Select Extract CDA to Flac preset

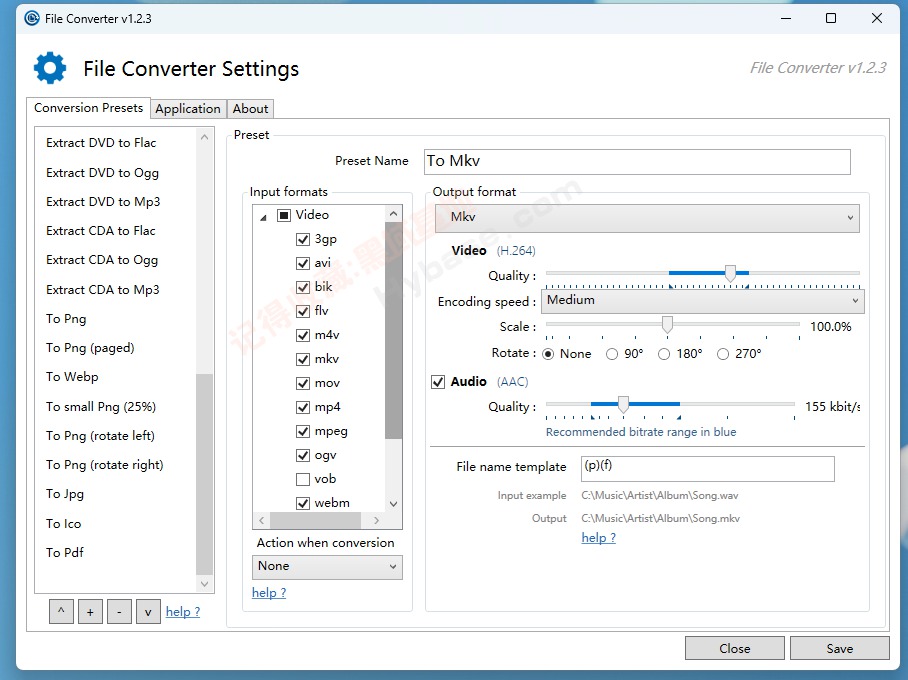pos(101,231)
